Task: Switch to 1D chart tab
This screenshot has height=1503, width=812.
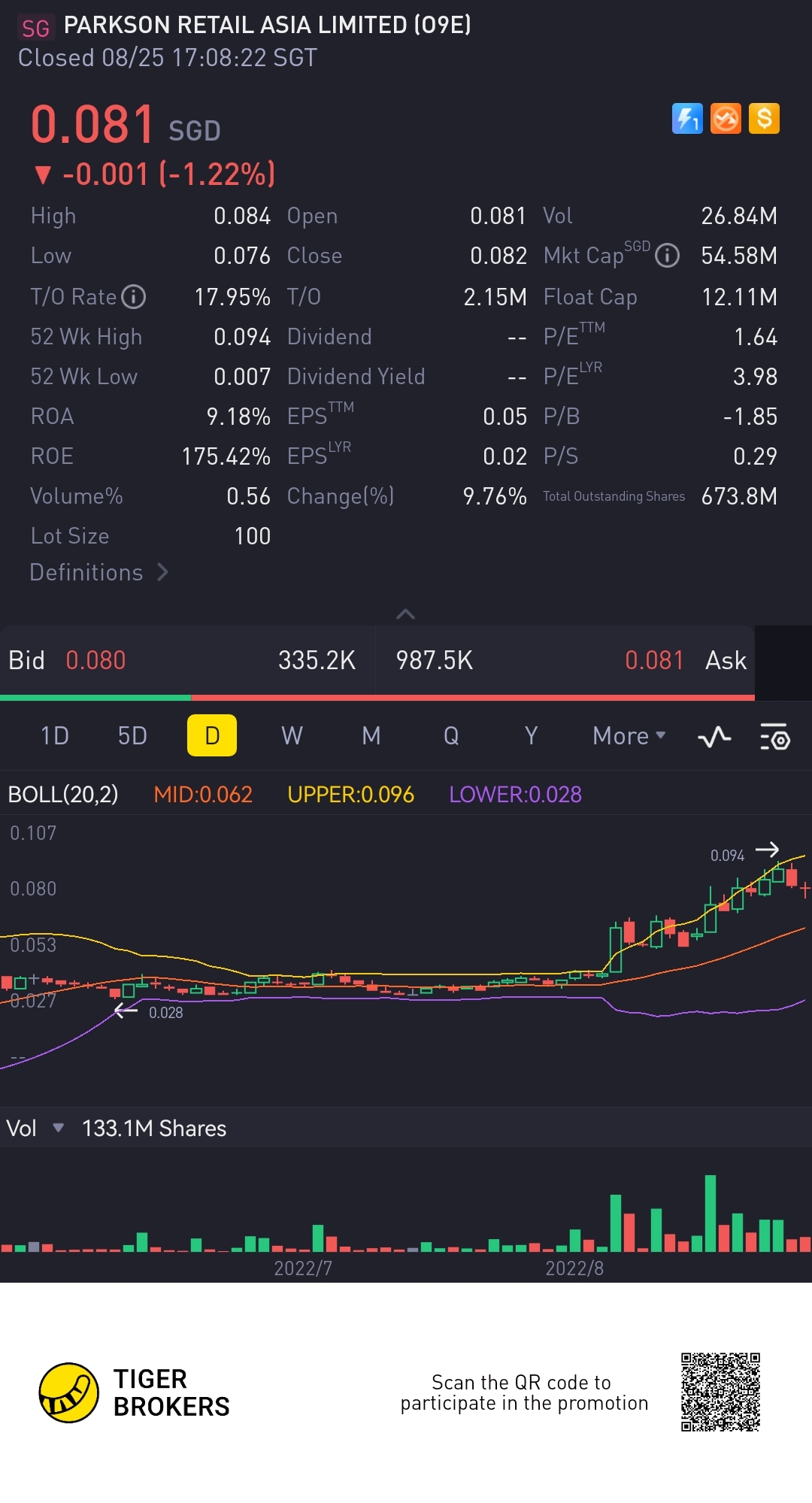Action: pos(55,735)
